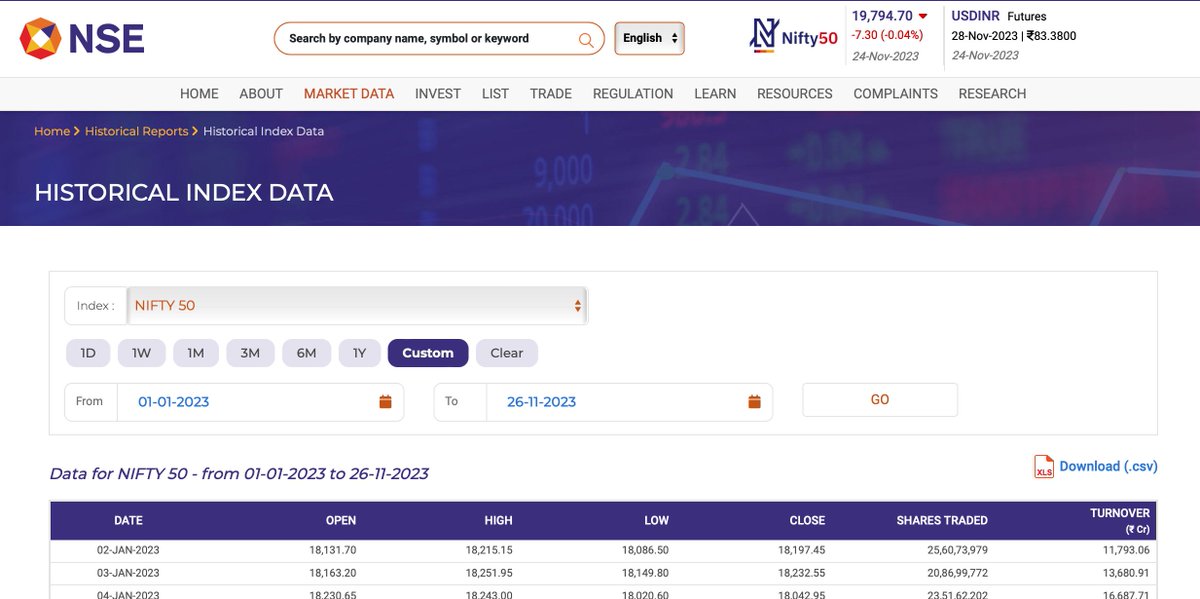Click the Clear button

(507, 353)
